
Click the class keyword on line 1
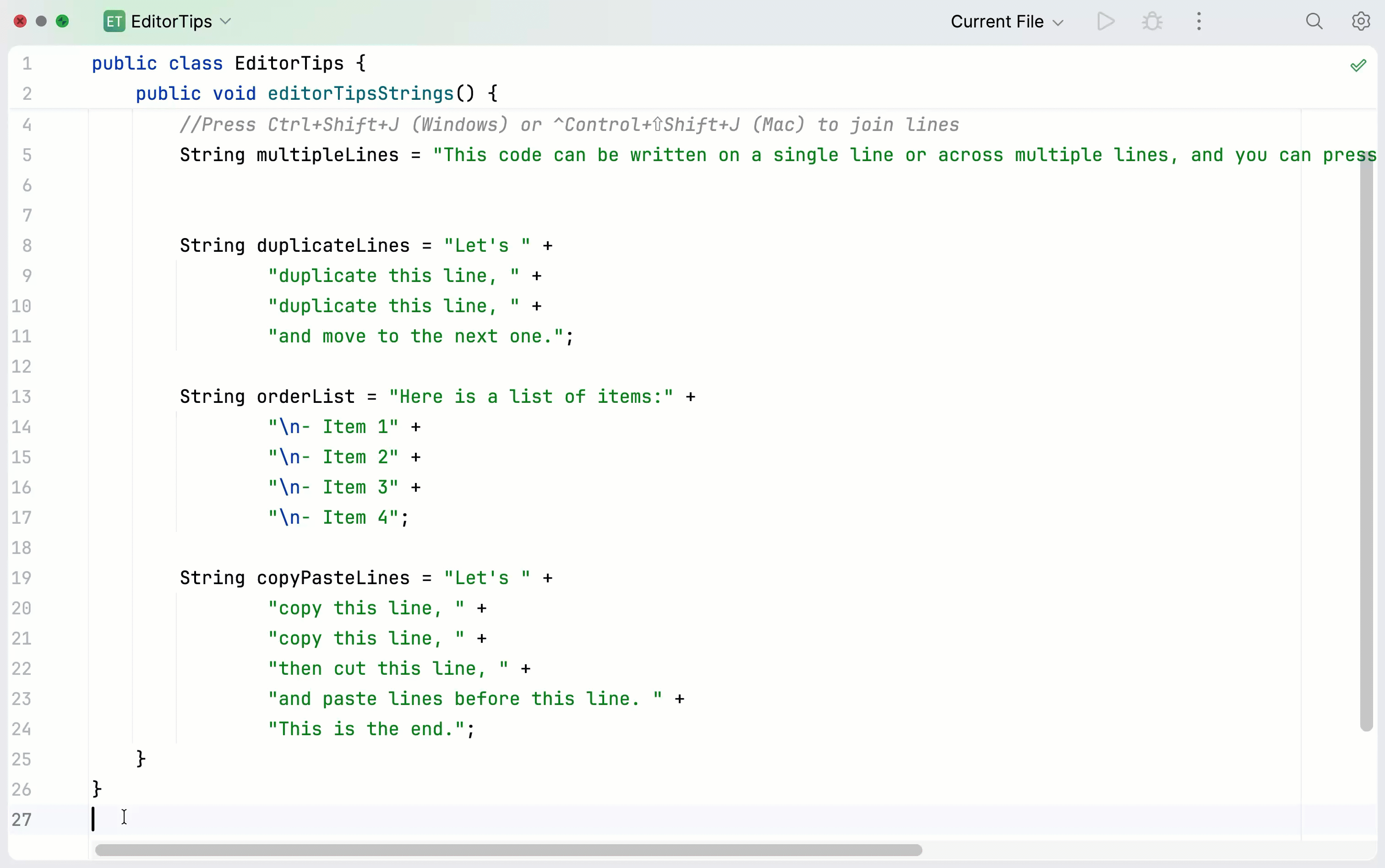tap(196, 63)
